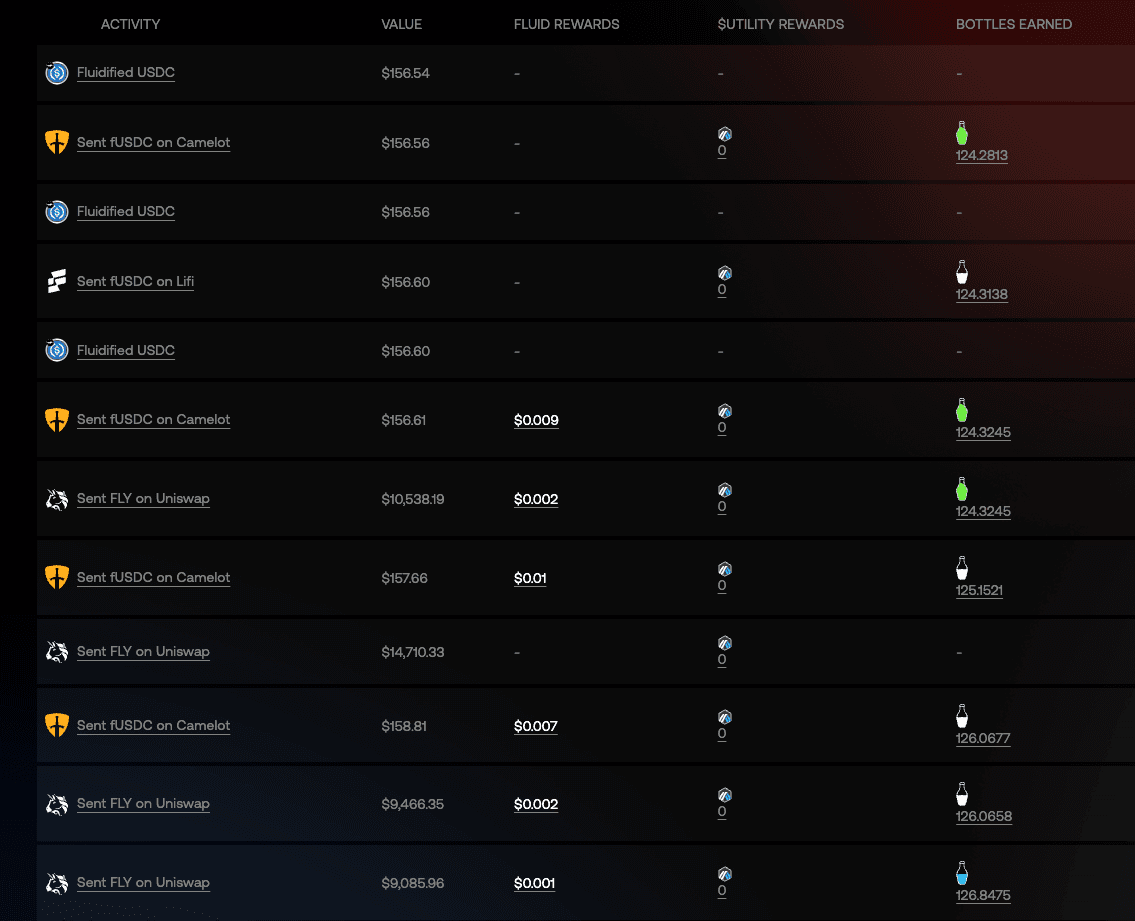
Task: Click the FLUID REWARDS column header
Action: tap(567, 24)
